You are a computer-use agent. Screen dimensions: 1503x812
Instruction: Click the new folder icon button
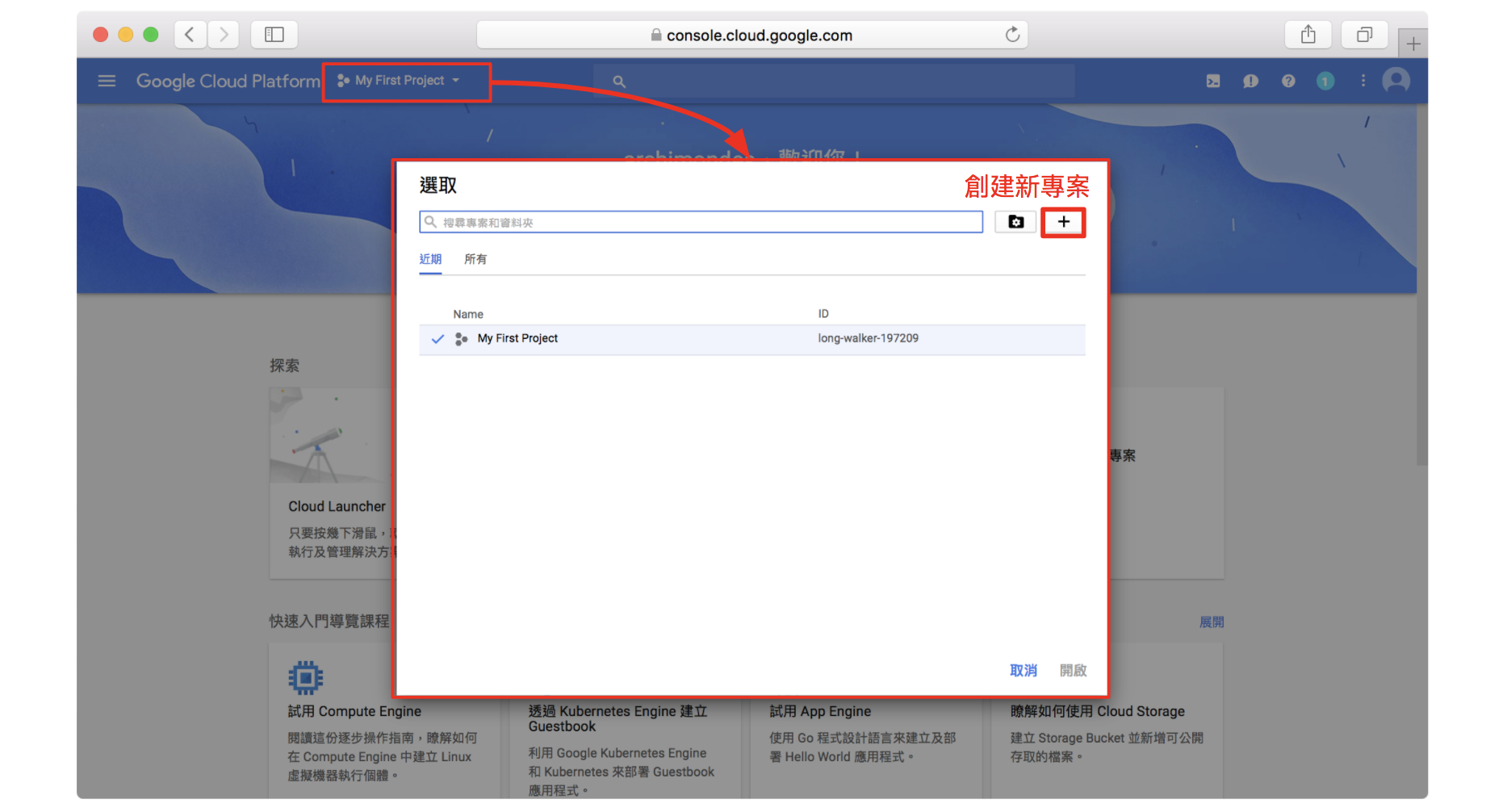(x=1015, y=222)
